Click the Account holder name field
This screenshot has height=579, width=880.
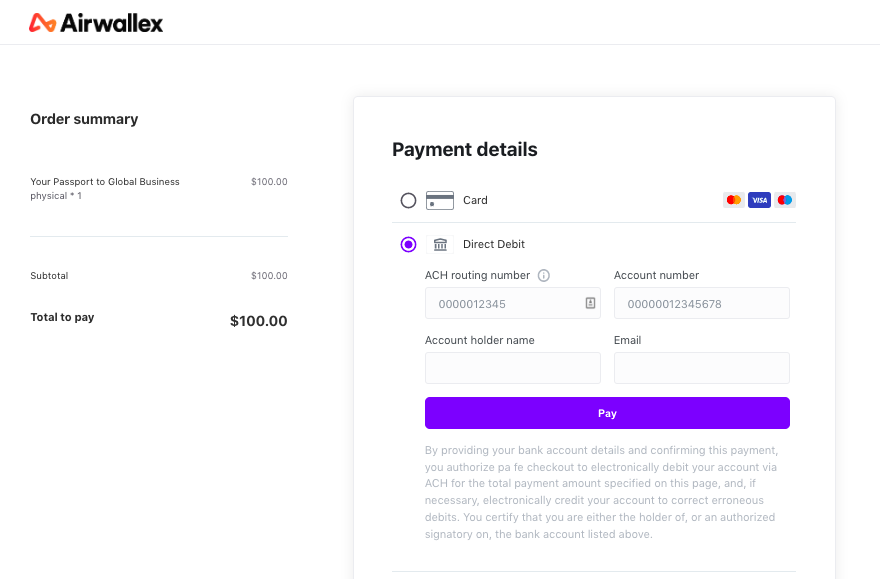click(512, 368)
